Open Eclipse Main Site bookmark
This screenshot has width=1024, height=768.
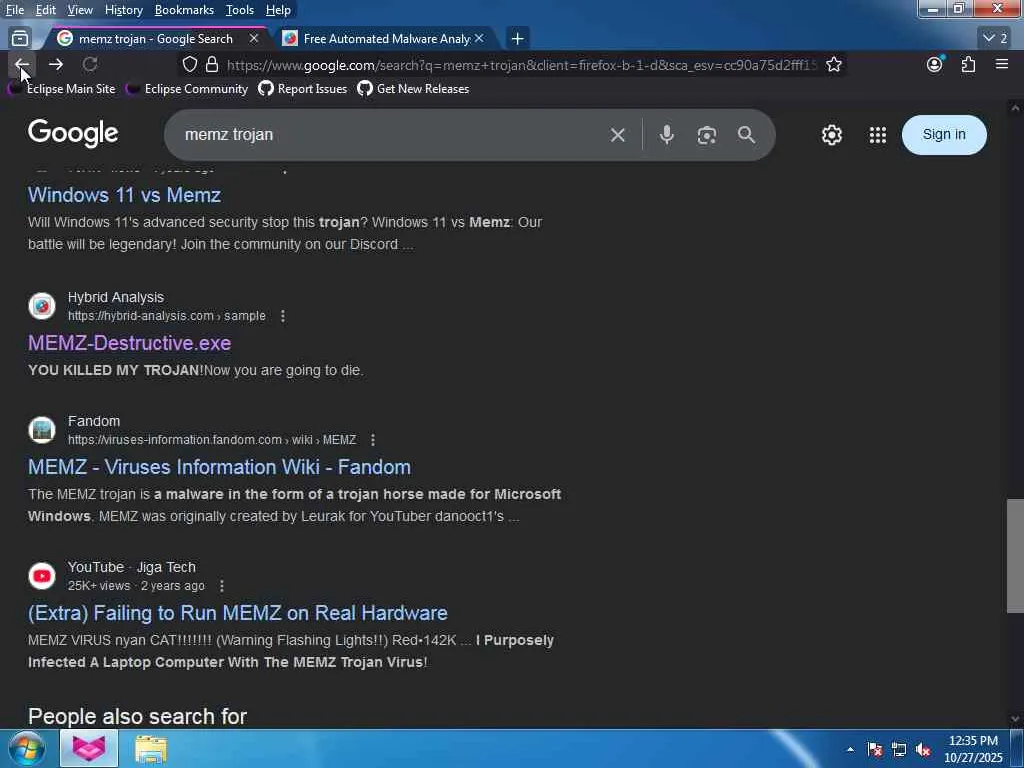tap(61, 89)
